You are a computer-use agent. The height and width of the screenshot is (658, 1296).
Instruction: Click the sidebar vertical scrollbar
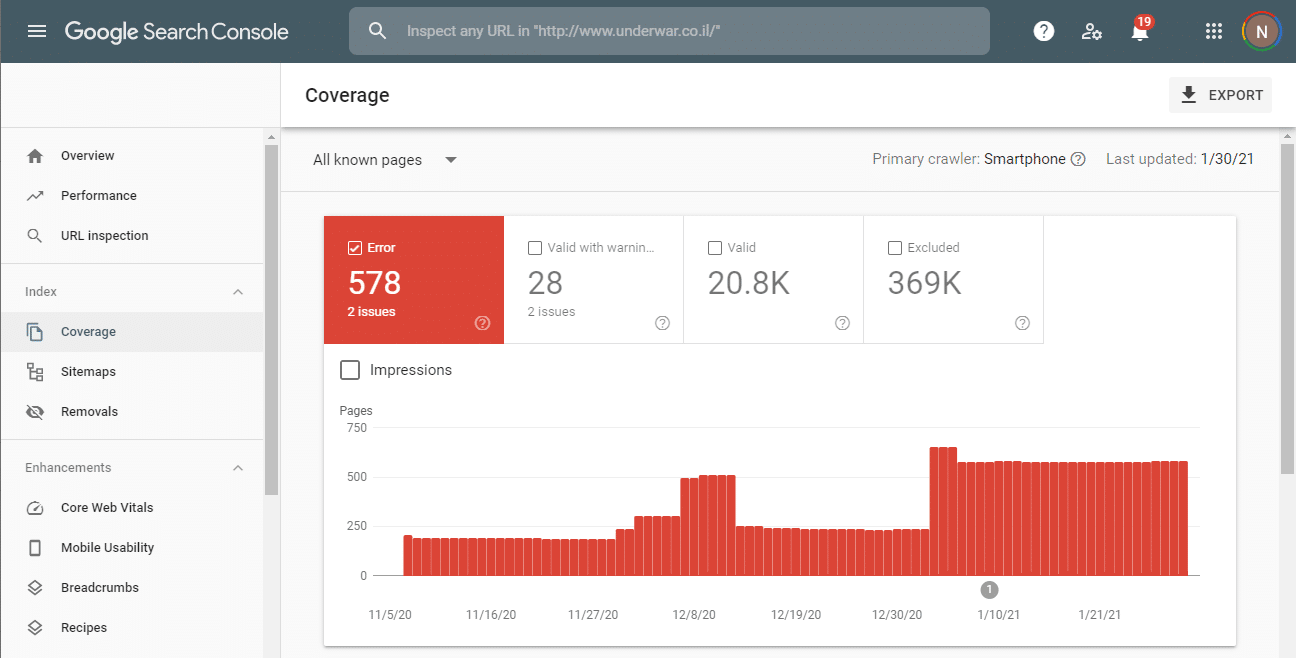(271, 320)
